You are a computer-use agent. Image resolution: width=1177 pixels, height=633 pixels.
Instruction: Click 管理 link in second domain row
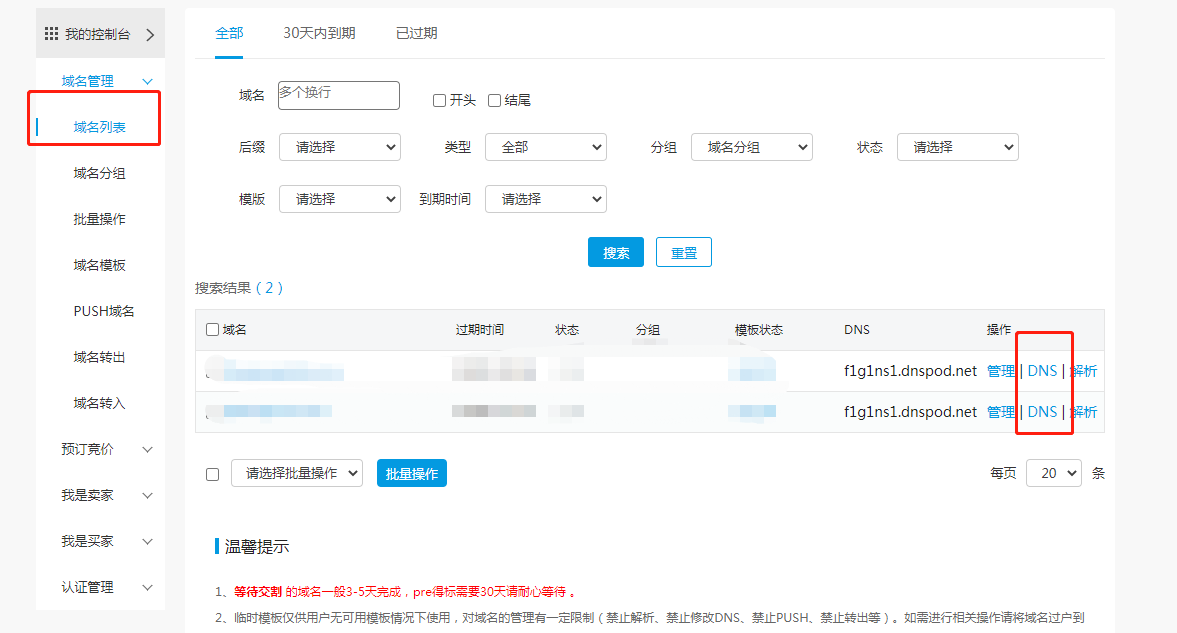pyautogui.click(x=1000, y=412)
